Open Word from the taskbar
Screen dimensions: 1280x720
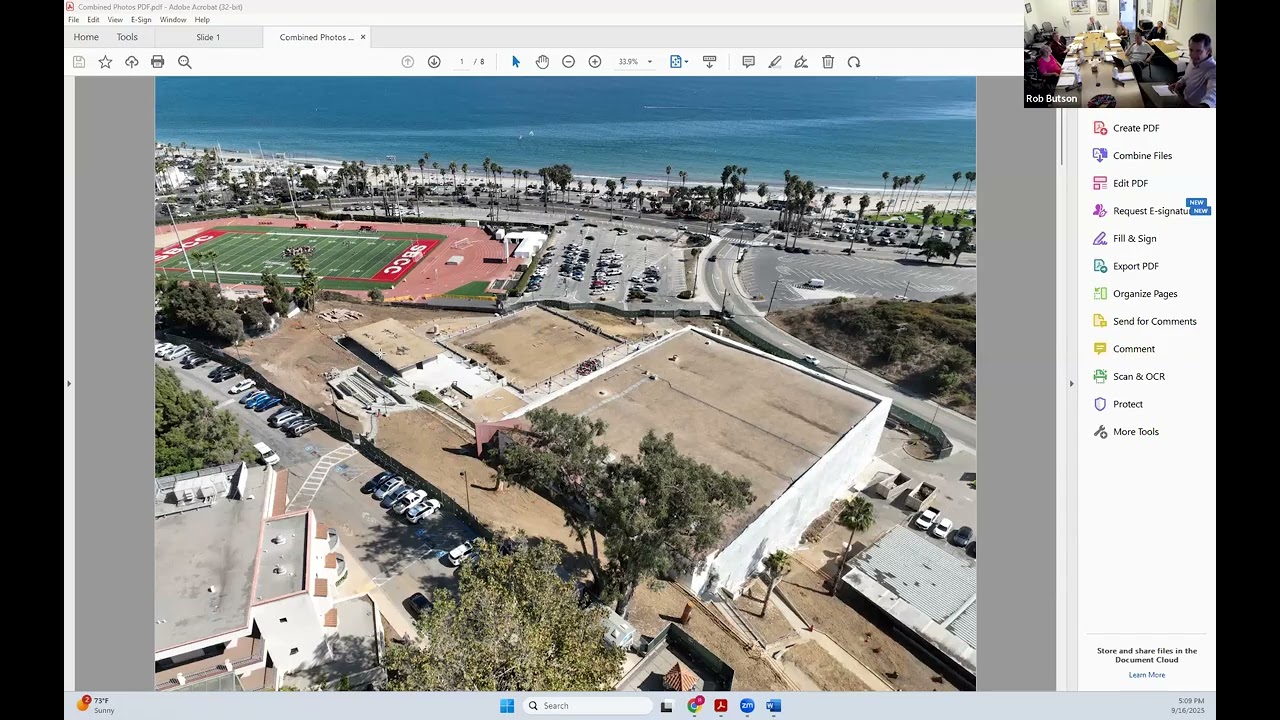pos(773,706)
